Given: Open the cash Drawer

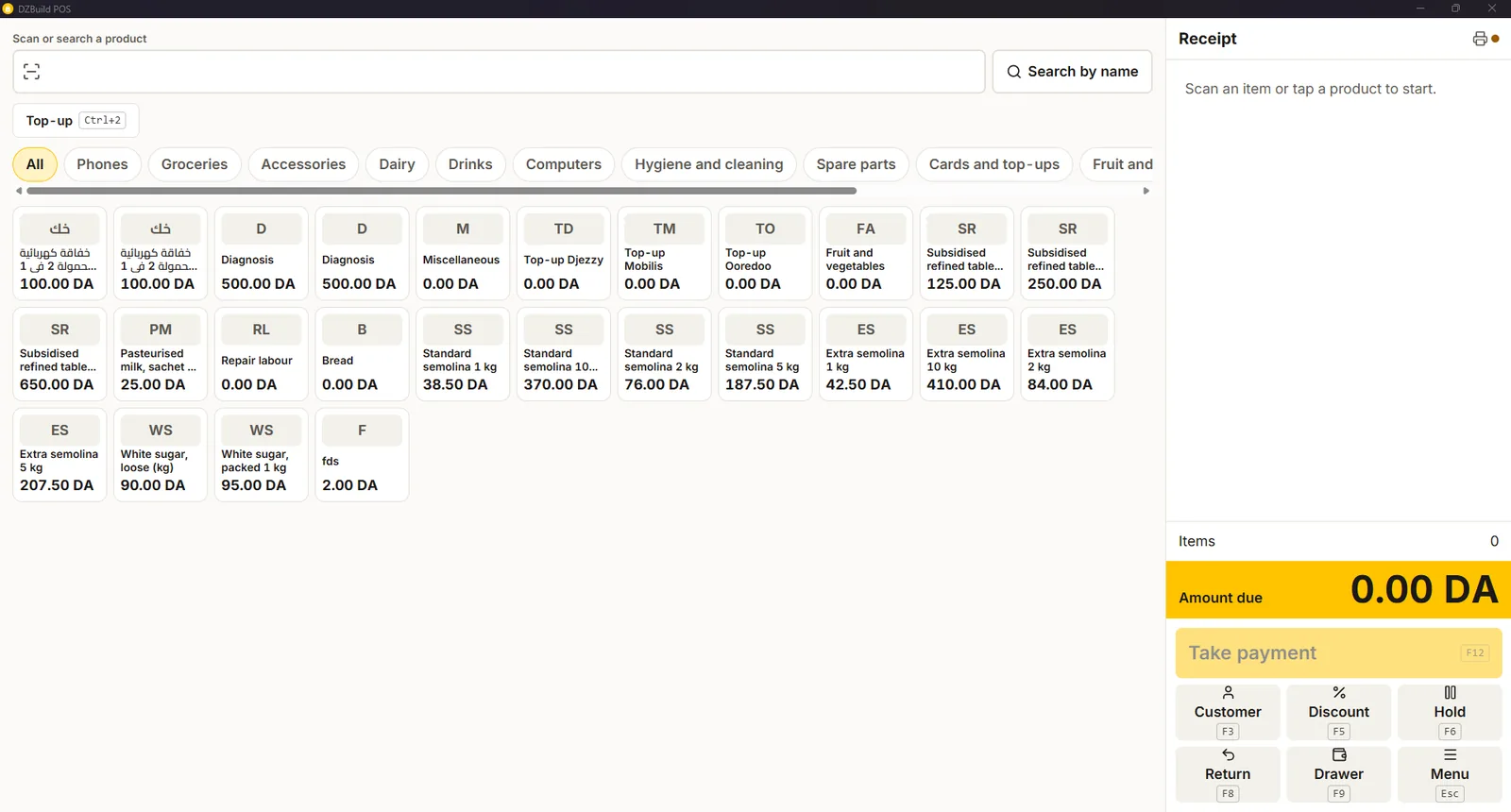Looking at the screenshot, I should pyautogui.click(x=1338, y=774).
